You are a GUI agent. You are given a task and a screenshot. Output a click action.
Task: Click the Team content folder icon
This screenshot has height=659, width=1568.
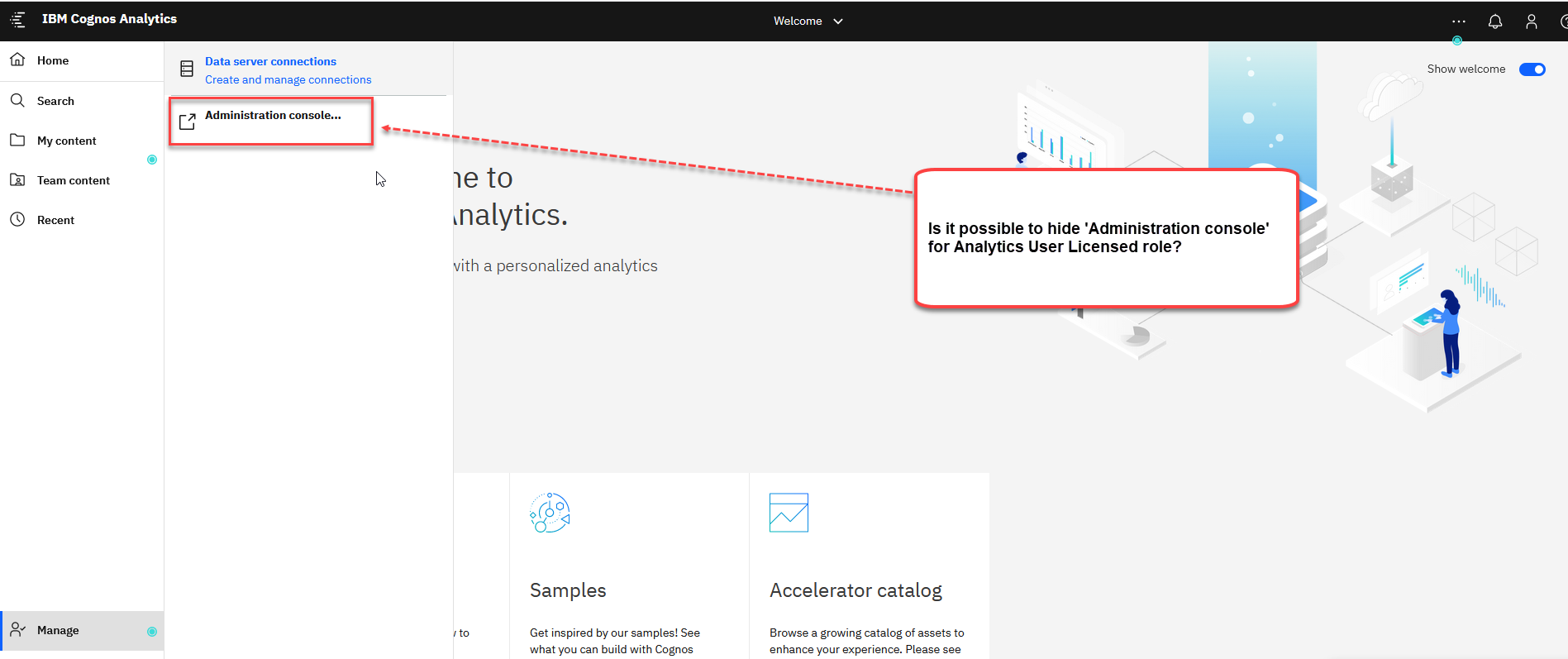pyautogui.click(x=17, y=179)
